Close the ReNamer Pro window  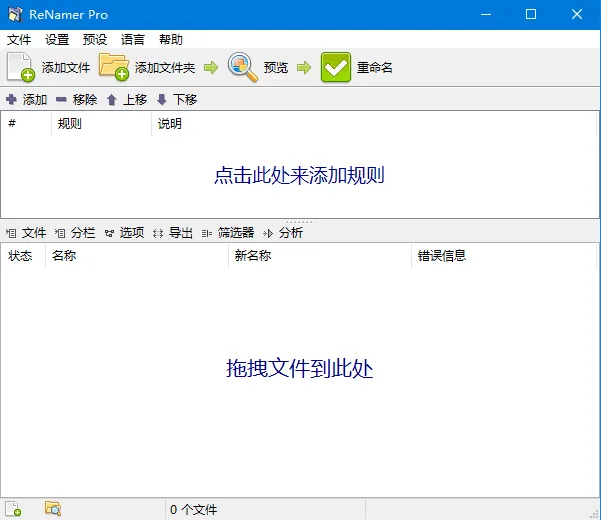(x=577, y=15)
